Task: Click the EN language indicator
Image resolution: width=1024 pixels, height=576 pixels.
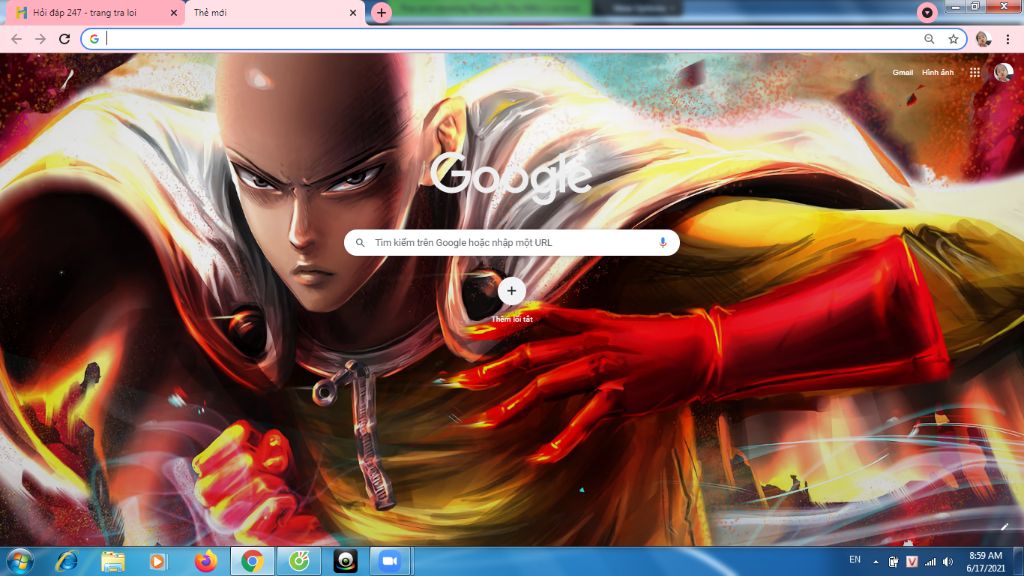Action: click(855, 560)
